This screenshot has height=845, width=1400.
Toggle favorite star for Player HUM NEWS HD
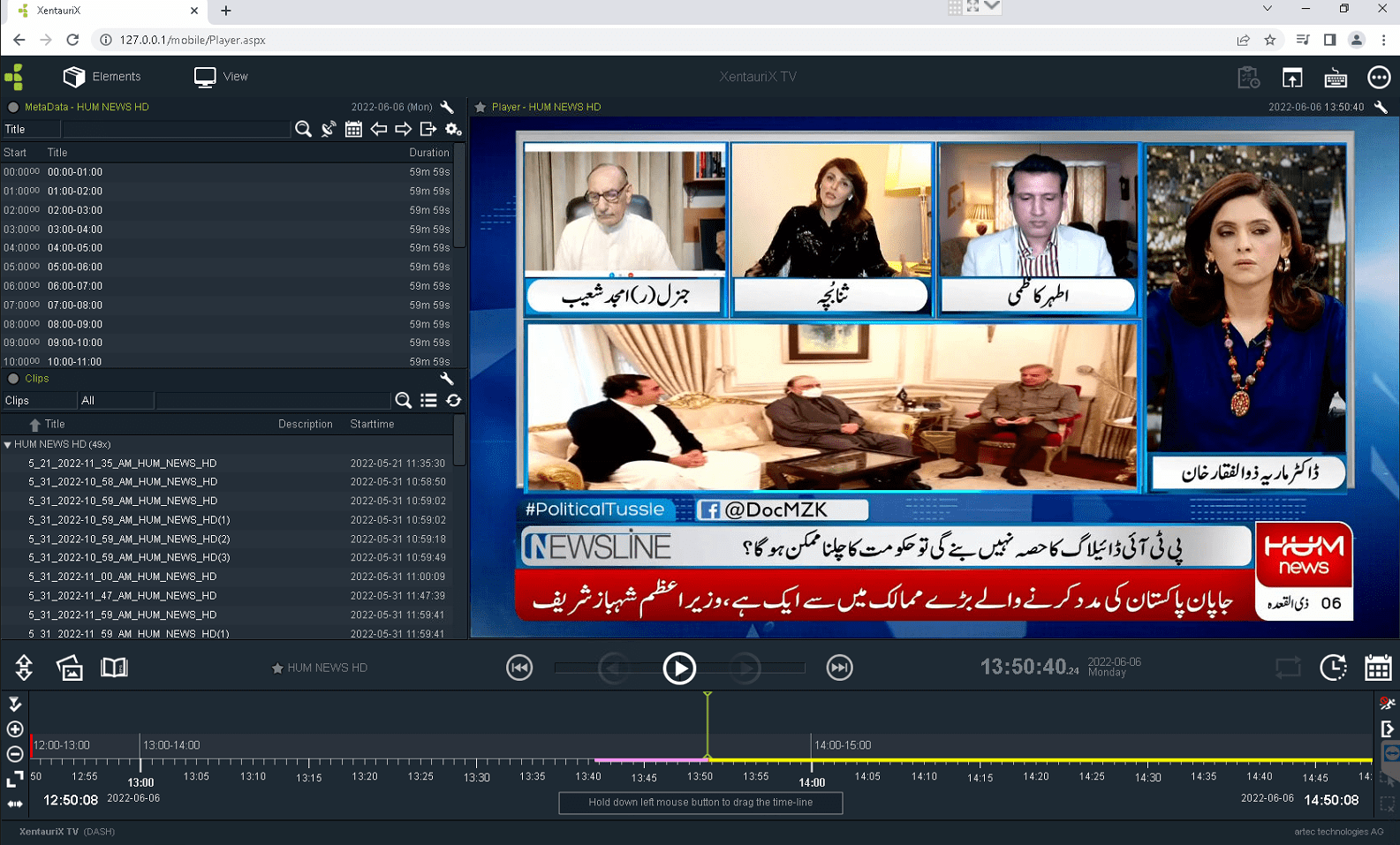(481, 107)
